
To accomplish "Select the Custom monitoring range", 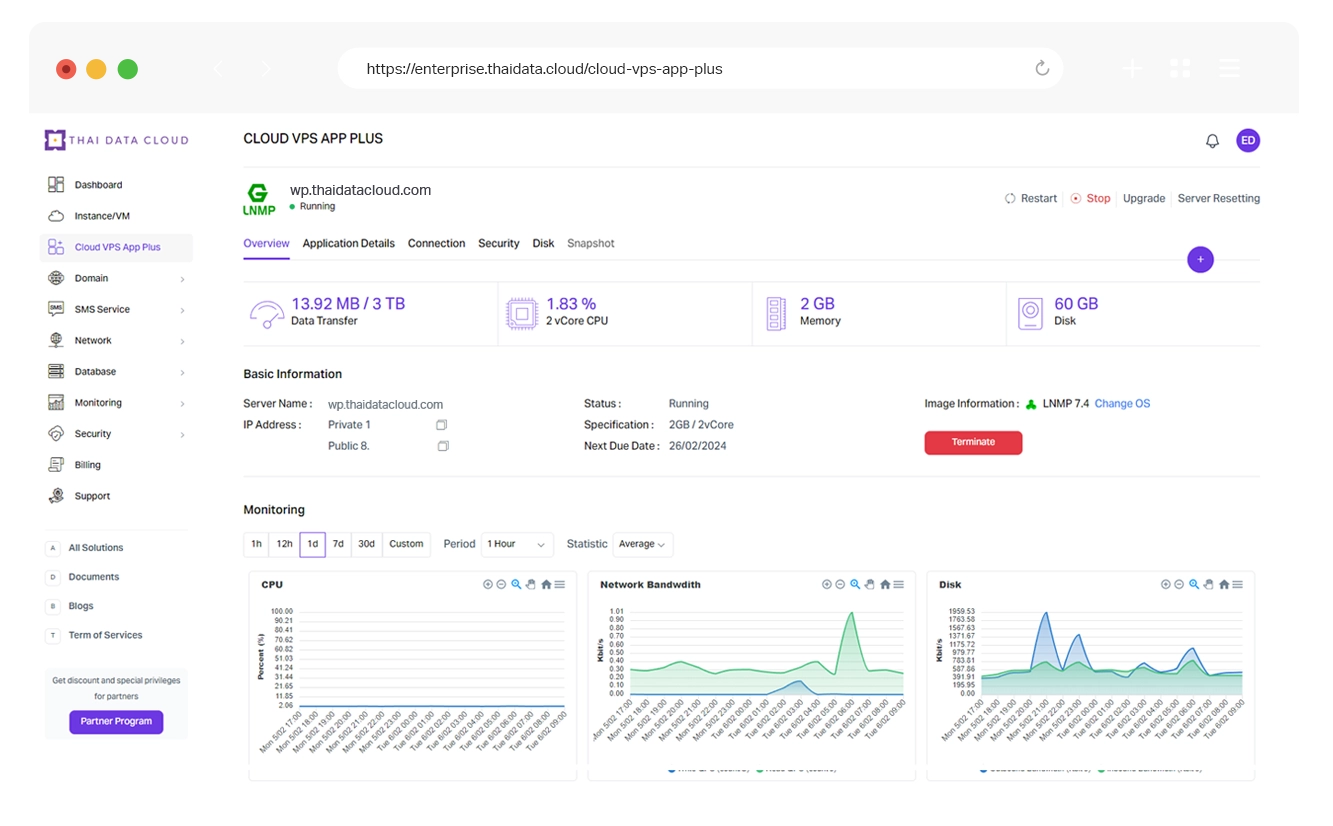I will pos(406,545).
